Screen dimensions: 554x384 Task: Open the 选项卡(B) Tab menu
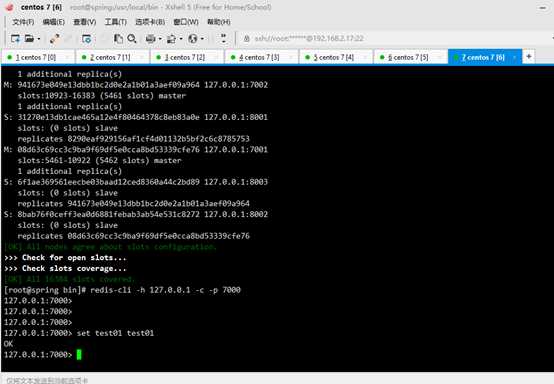(150, 22)
